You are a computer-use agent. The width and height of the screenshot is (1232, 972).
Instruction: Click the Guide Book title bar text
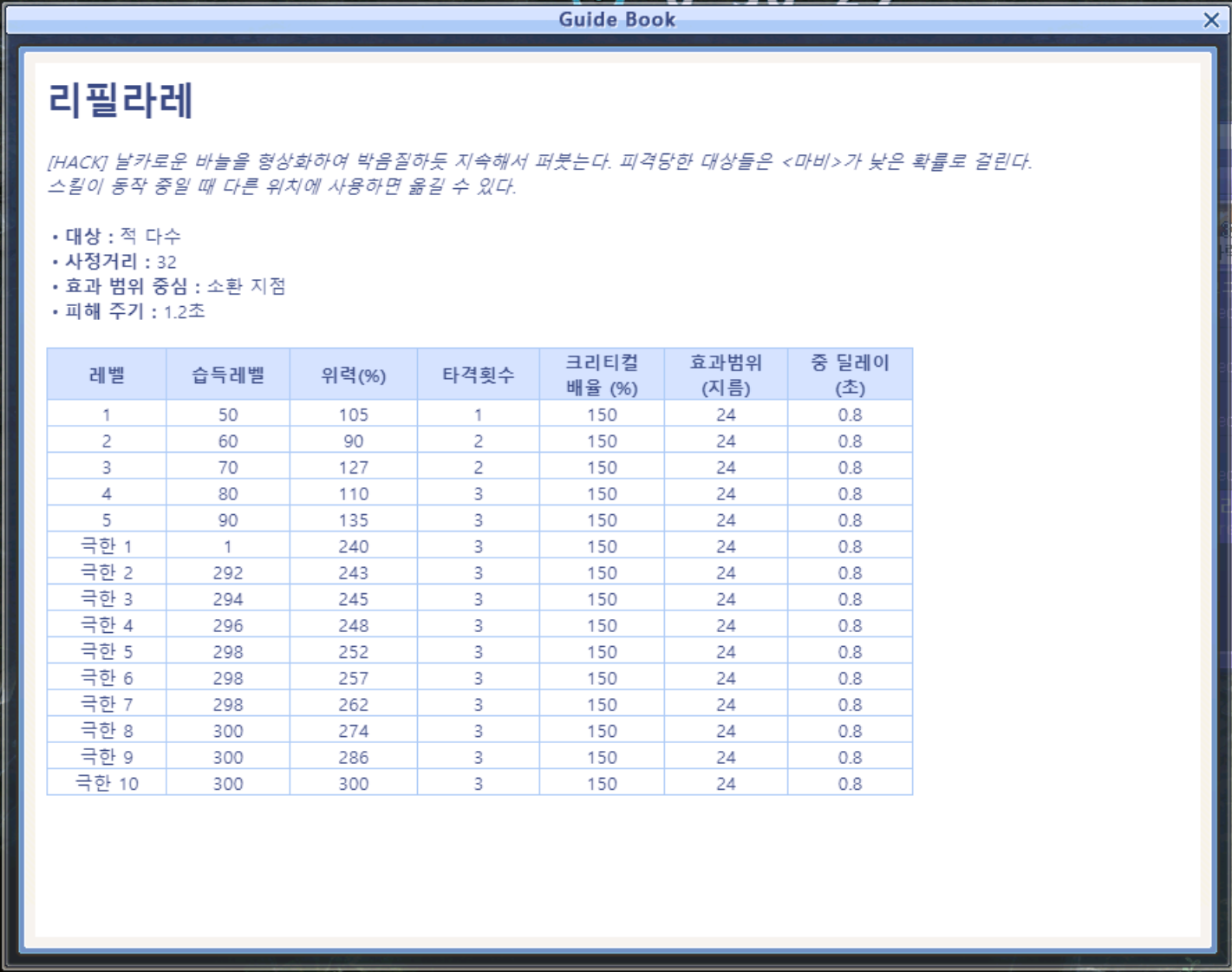pyautogui.click(x=616, y=19)
